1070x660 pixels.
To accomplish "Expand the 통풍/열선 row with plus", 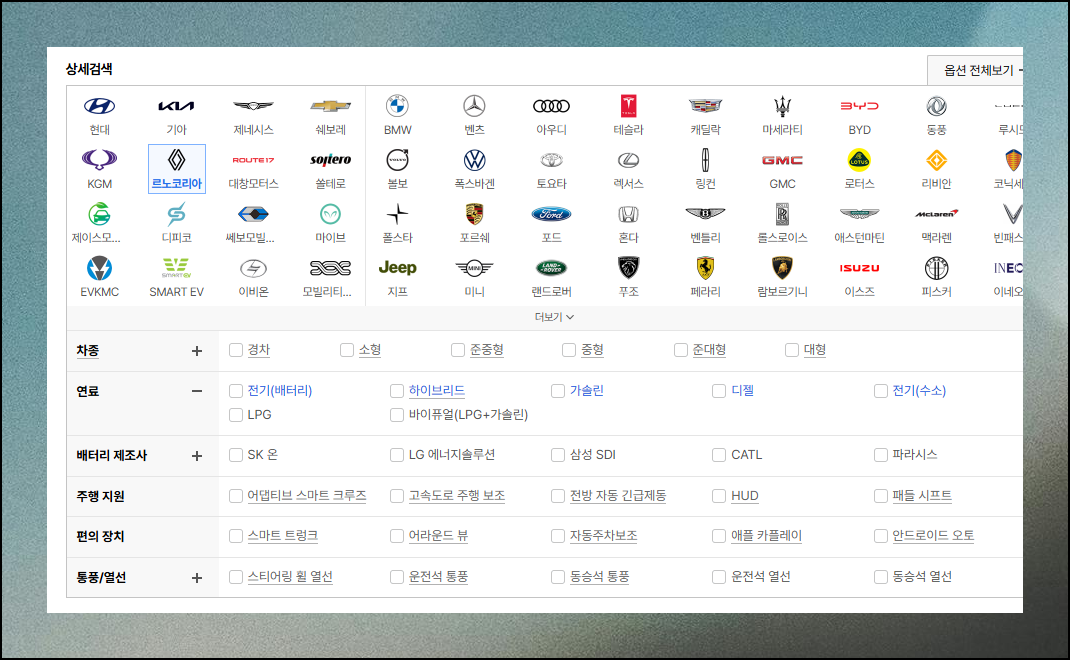I will pyautogui.click(x=197, y=578).
